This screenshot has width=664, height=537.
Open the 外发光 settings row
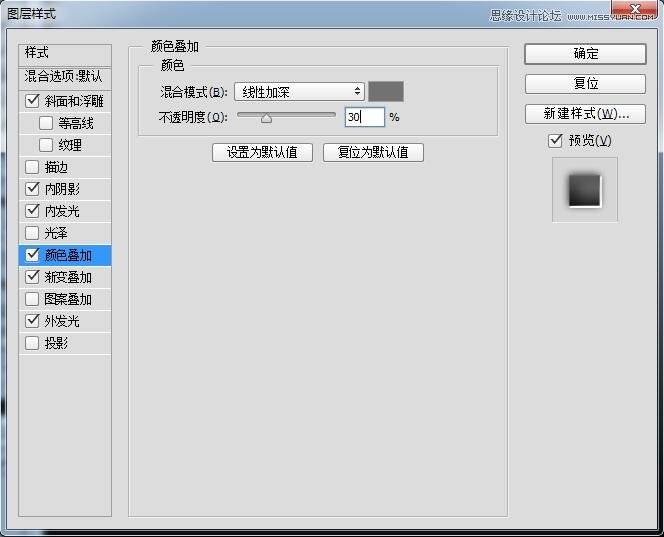(65, 321)
